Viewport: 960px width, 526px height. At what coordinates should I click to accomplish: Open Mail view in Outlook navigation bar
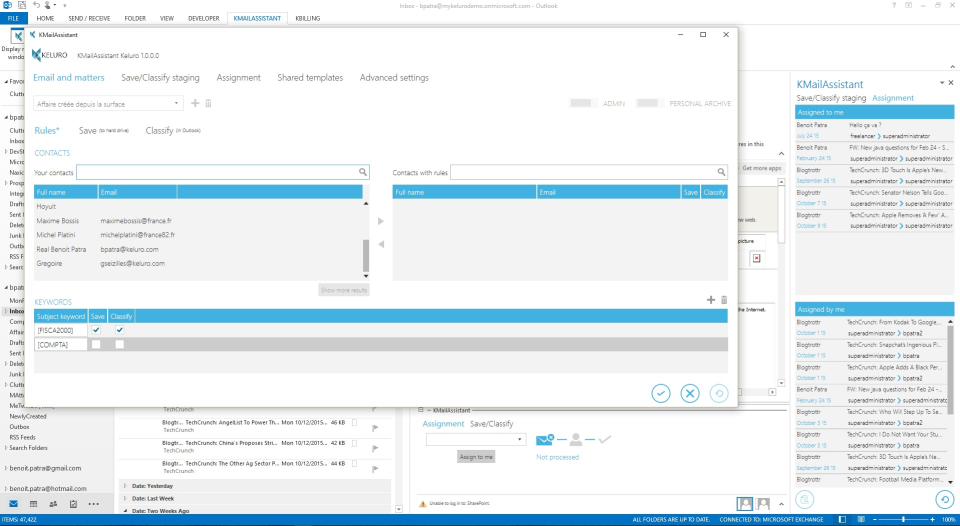tap(13, 504)
